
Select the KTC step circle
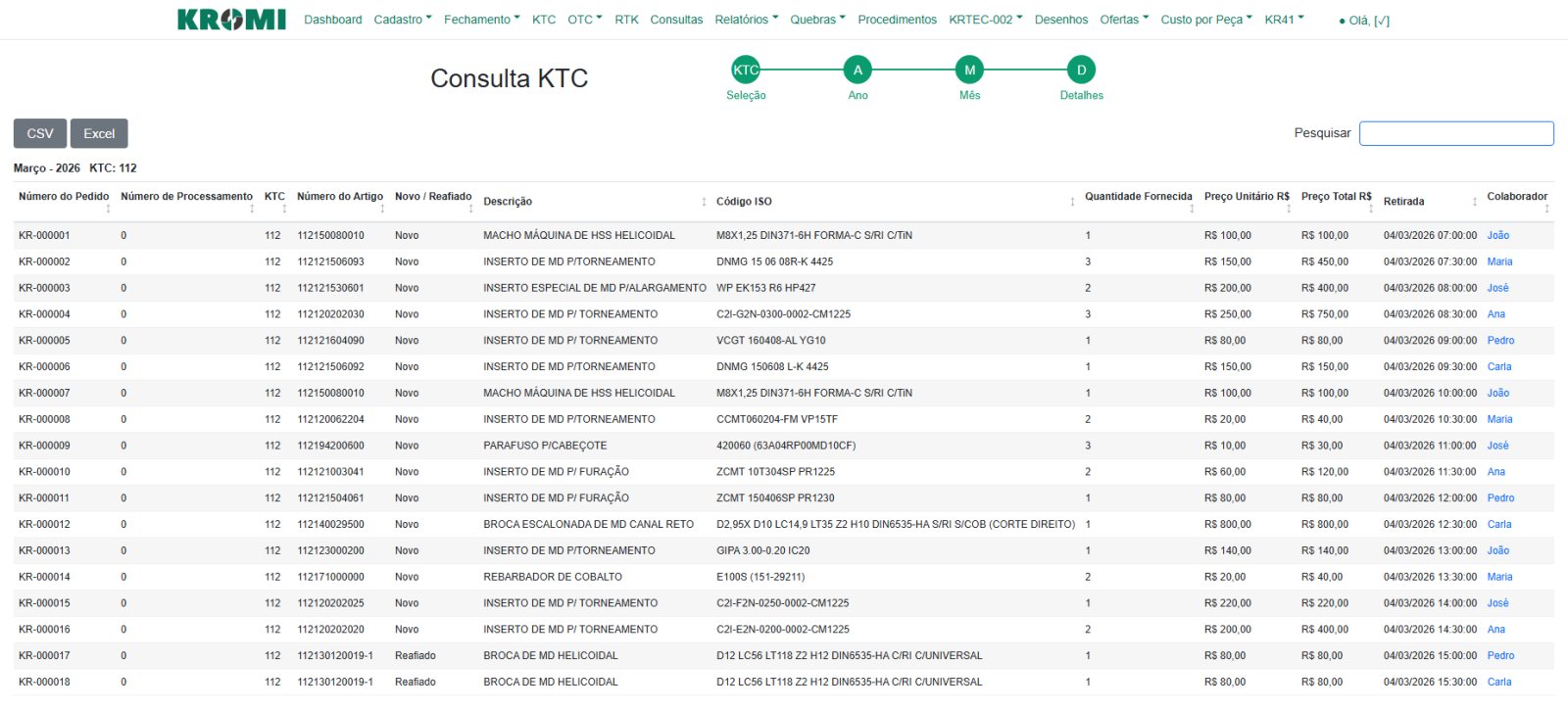pyautogui.click(x=746, y=70)
